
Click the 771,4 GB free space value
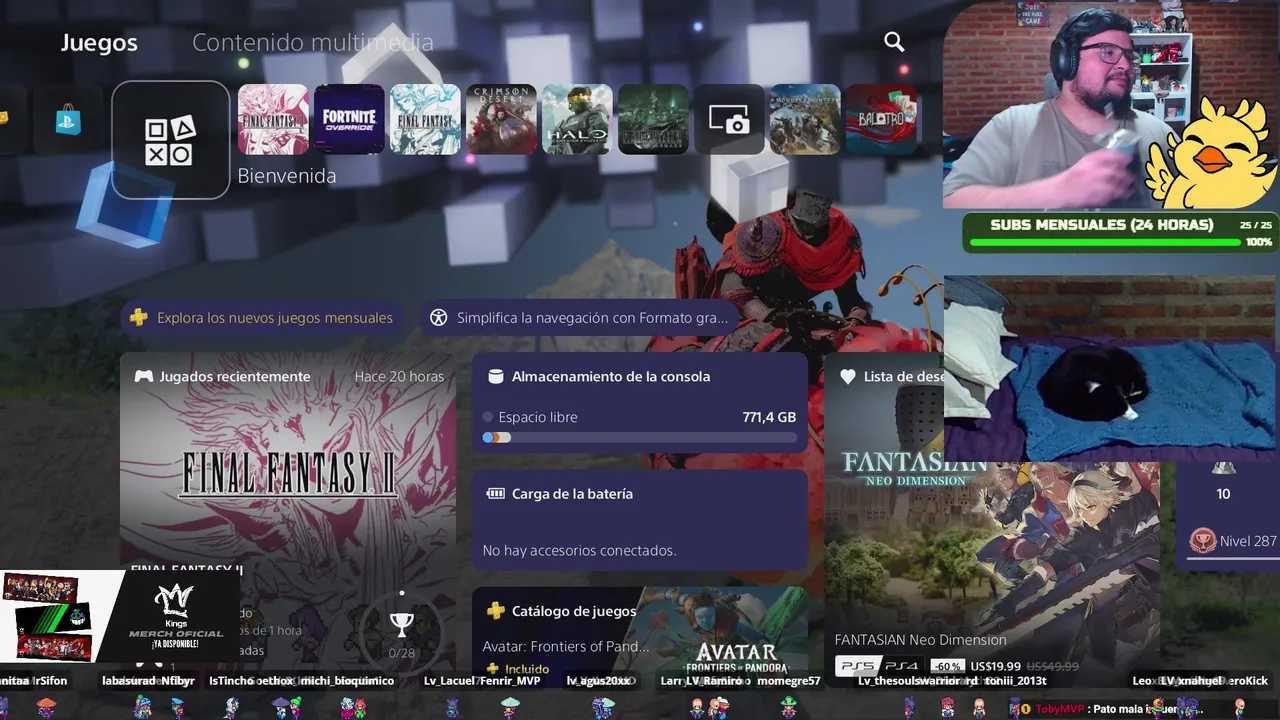769,417
